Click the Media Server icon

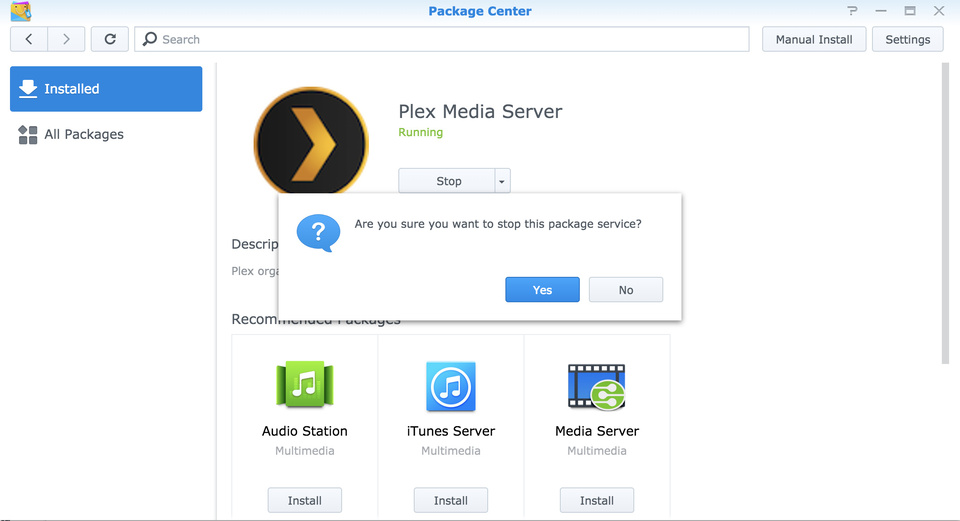[x=596, y=386]
